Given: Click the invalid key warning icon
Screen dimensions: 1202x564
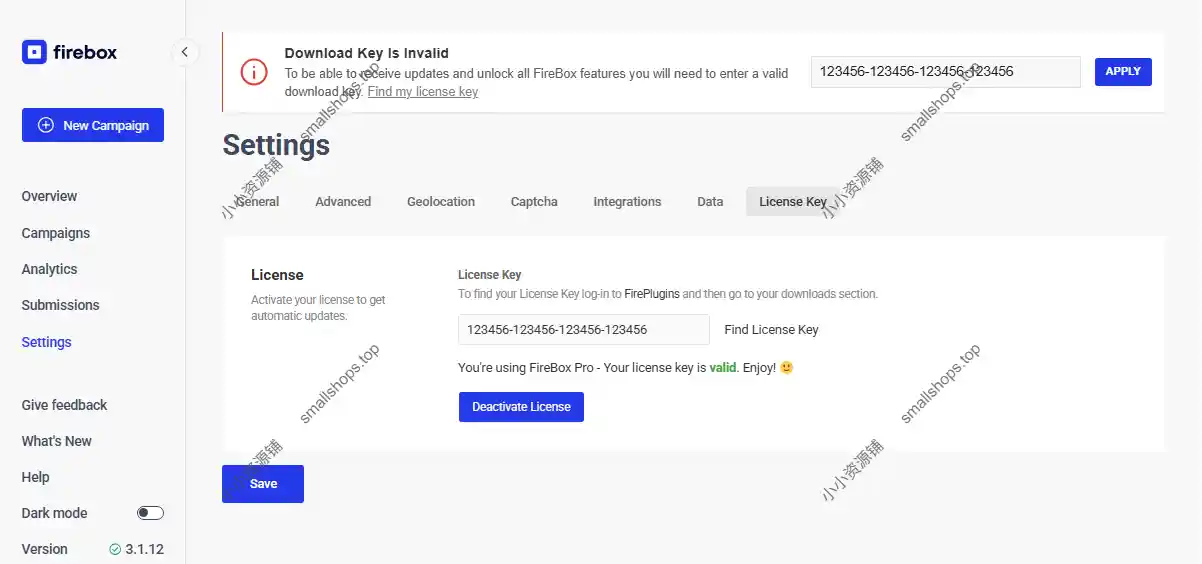Looking at the screenshot, I should pyautogui.click(x=254, y=72).
